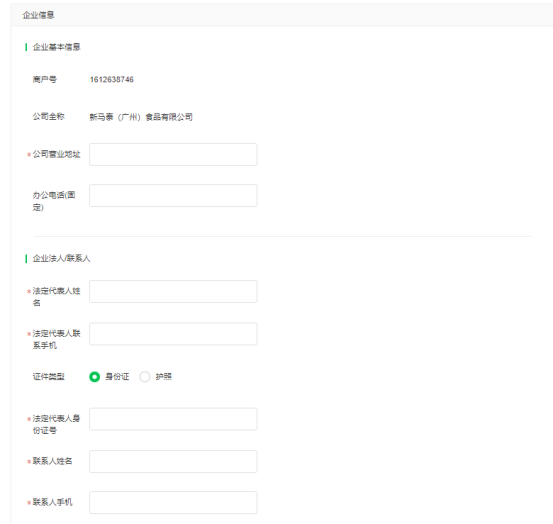This screenshot has height=524, width=553.
Task: Click the 公司全称 label
Action: (49, 116)
